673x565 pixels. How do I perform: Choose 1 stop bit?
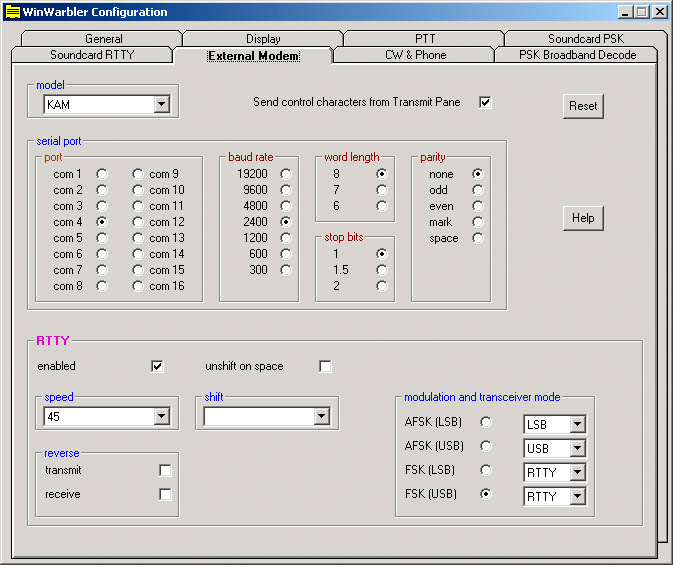pos(382,254)
